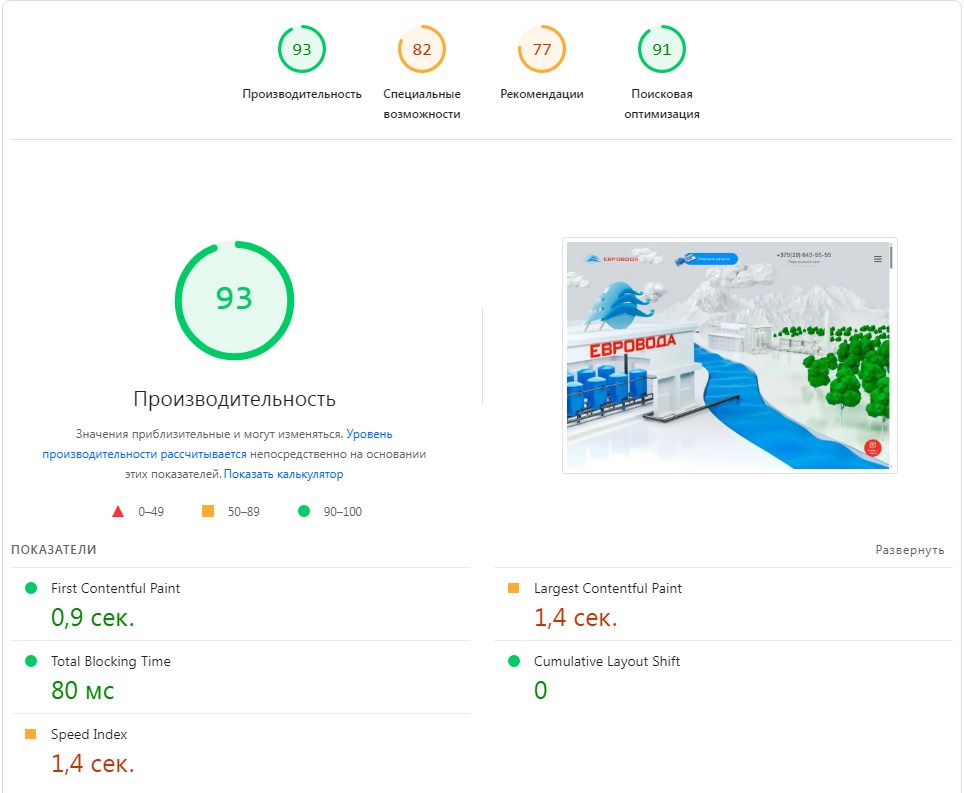Click the green 93 Производительность score gauge
Screen dimensions: 964x793
click(302, 47)
